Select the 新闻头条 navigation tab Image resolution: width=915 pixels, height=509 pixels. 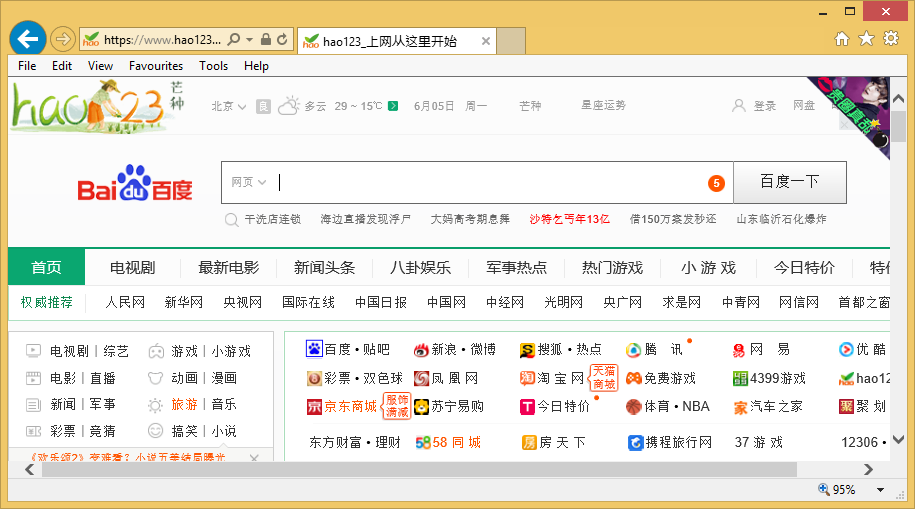(324, 267)
